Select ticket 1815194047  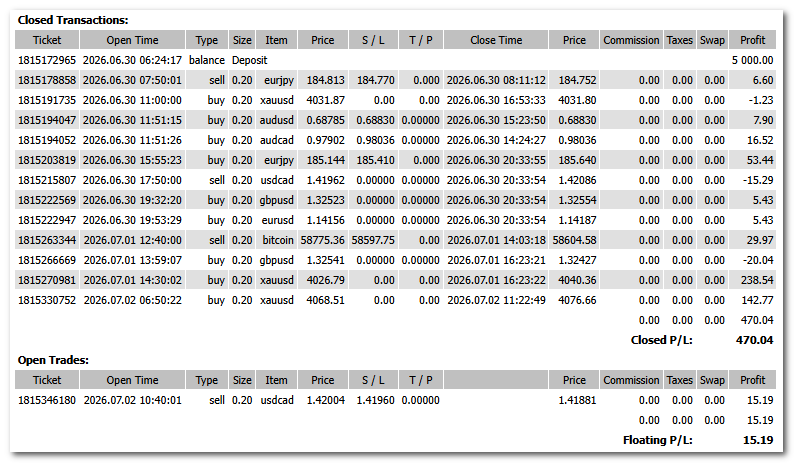[x=47, y=120]
